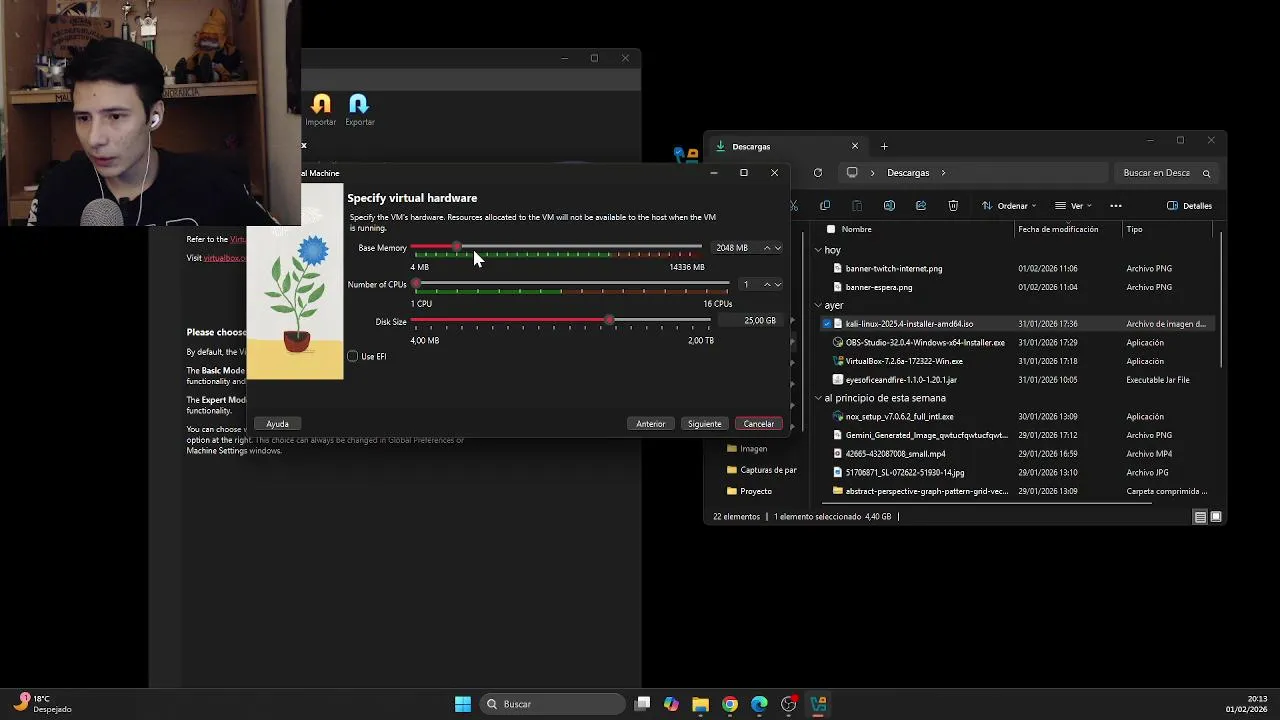Decrease Number of CPUs with down arrow
This screenshot has width=1280, height=720.
[x=778, y=285]
